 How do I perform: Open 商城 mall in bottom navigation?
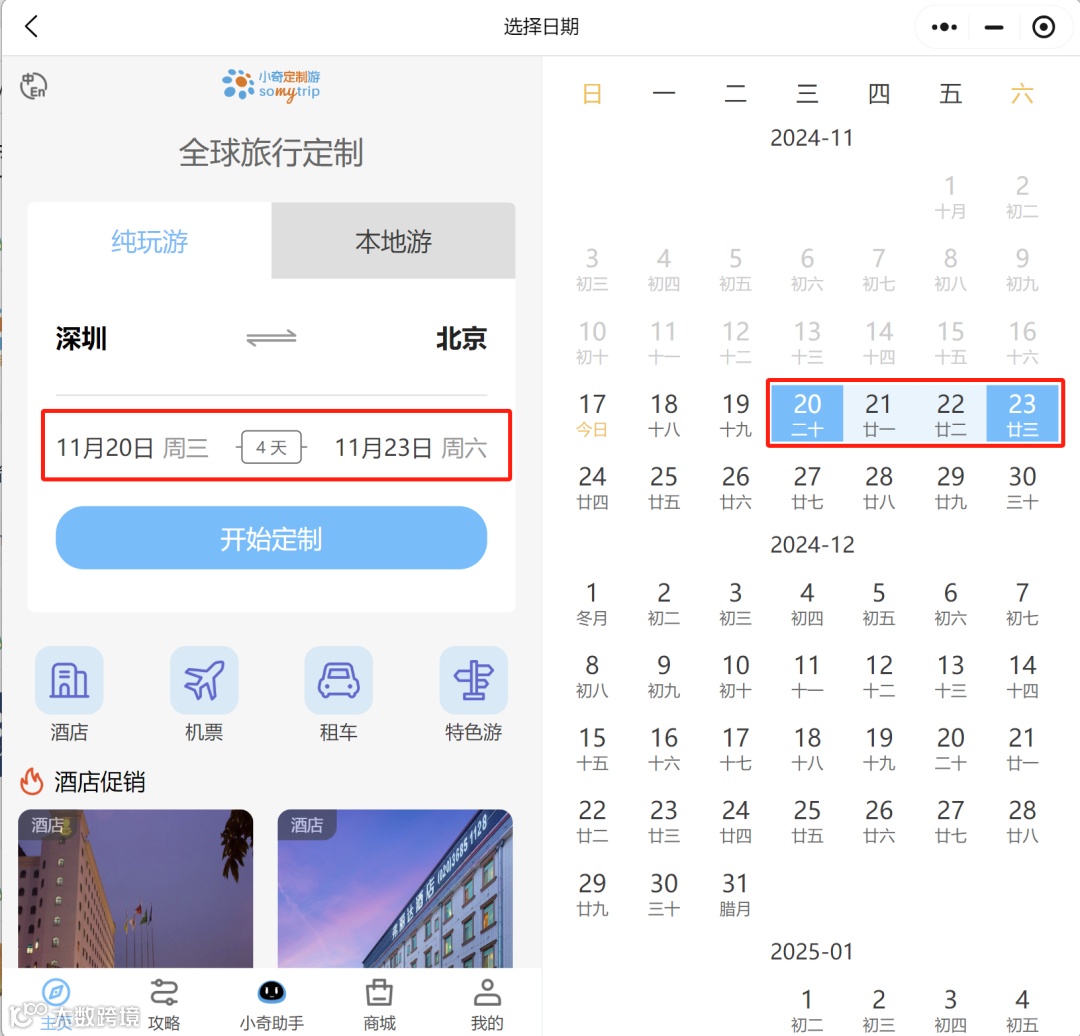point(380,1004)
